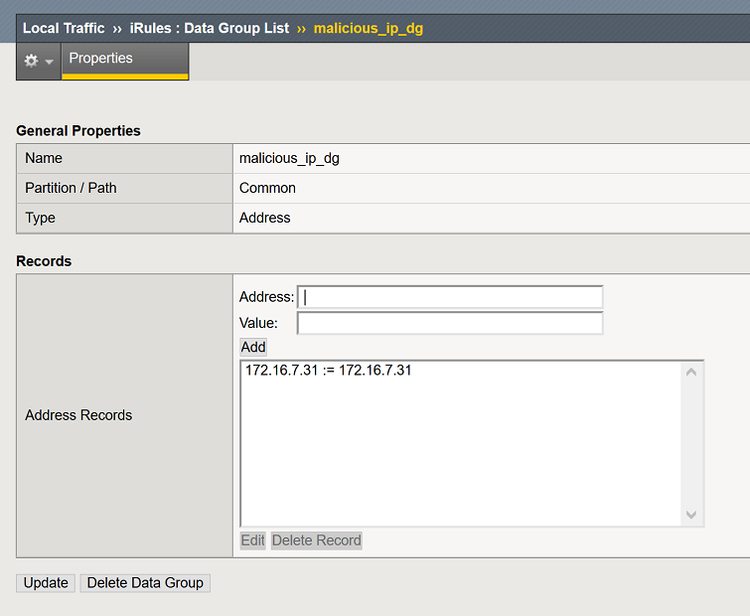Image resolution: width=750 pixels, height=616 pixels.
Task: Select the 172.16.7.31 record entry
Action: coord(328,371)
